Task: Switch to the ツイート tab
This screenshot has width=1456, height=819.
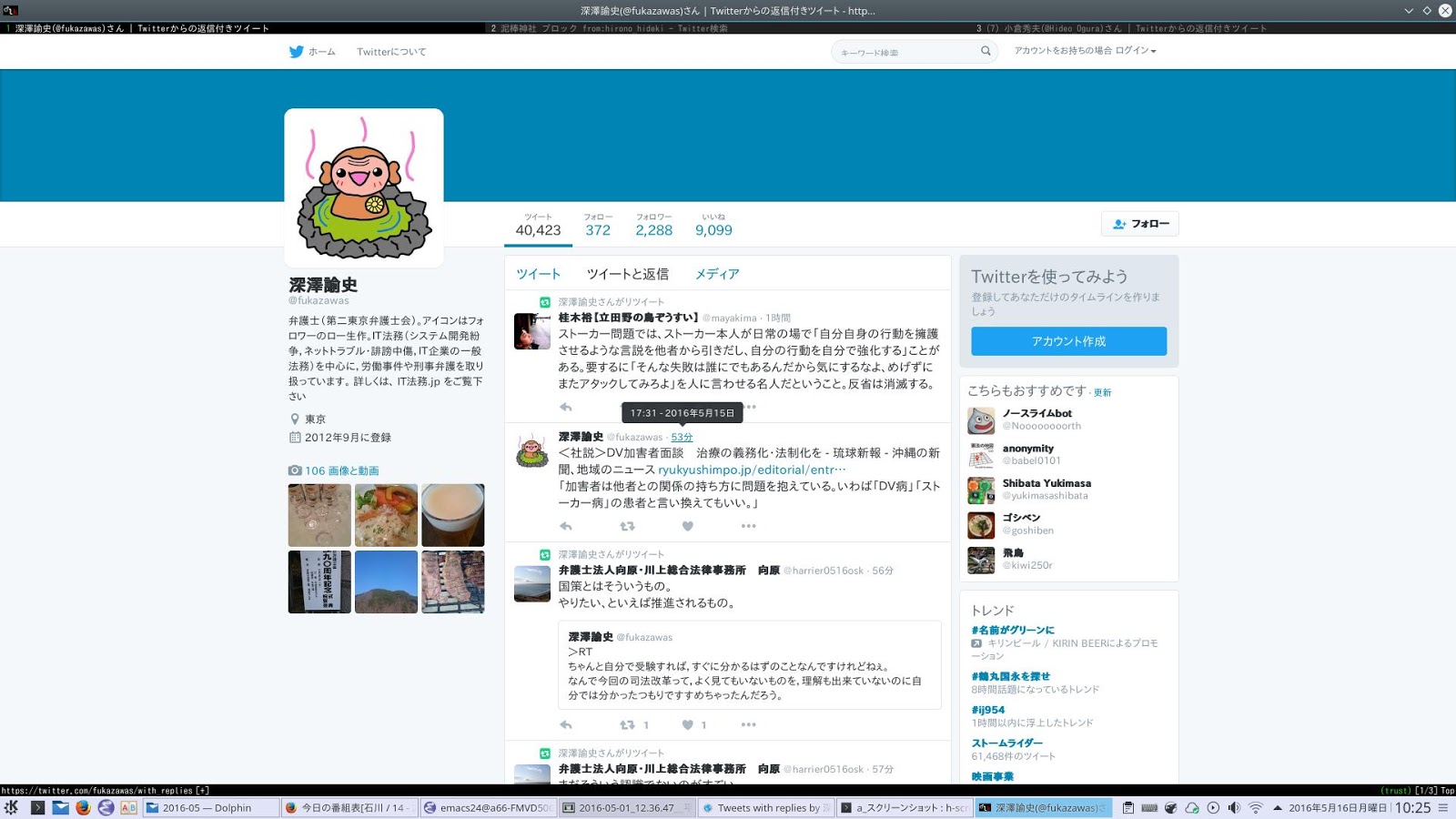Action: click(x=538, y=274)
